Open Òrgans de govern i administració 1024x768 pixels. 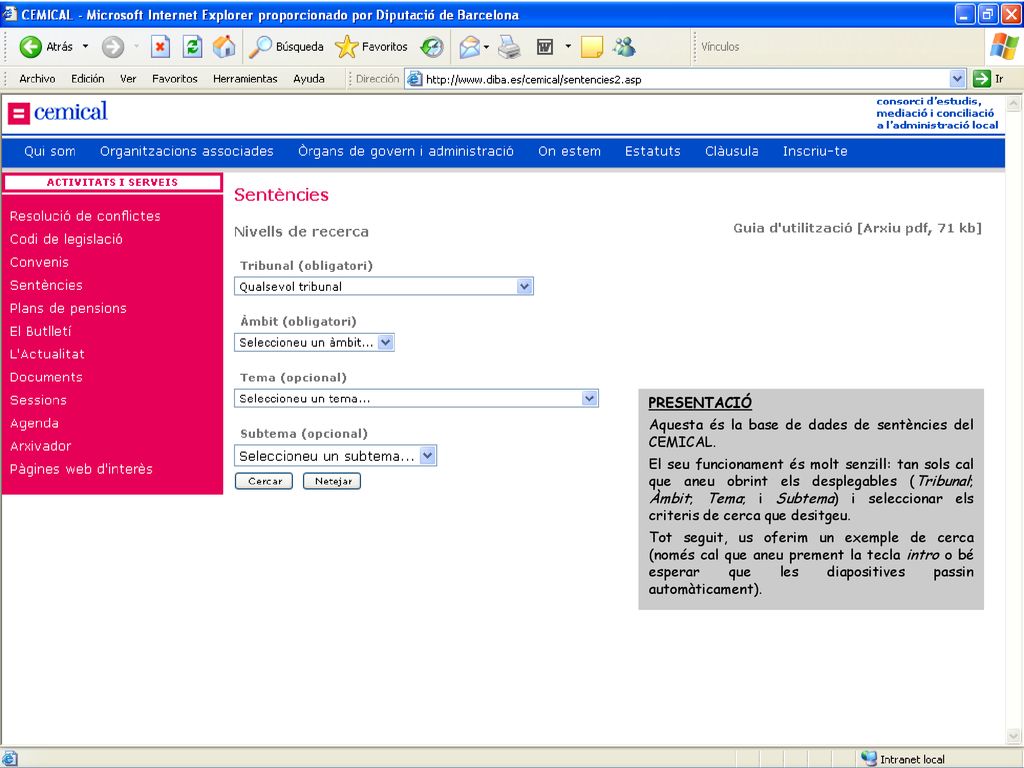click(406, 152)
